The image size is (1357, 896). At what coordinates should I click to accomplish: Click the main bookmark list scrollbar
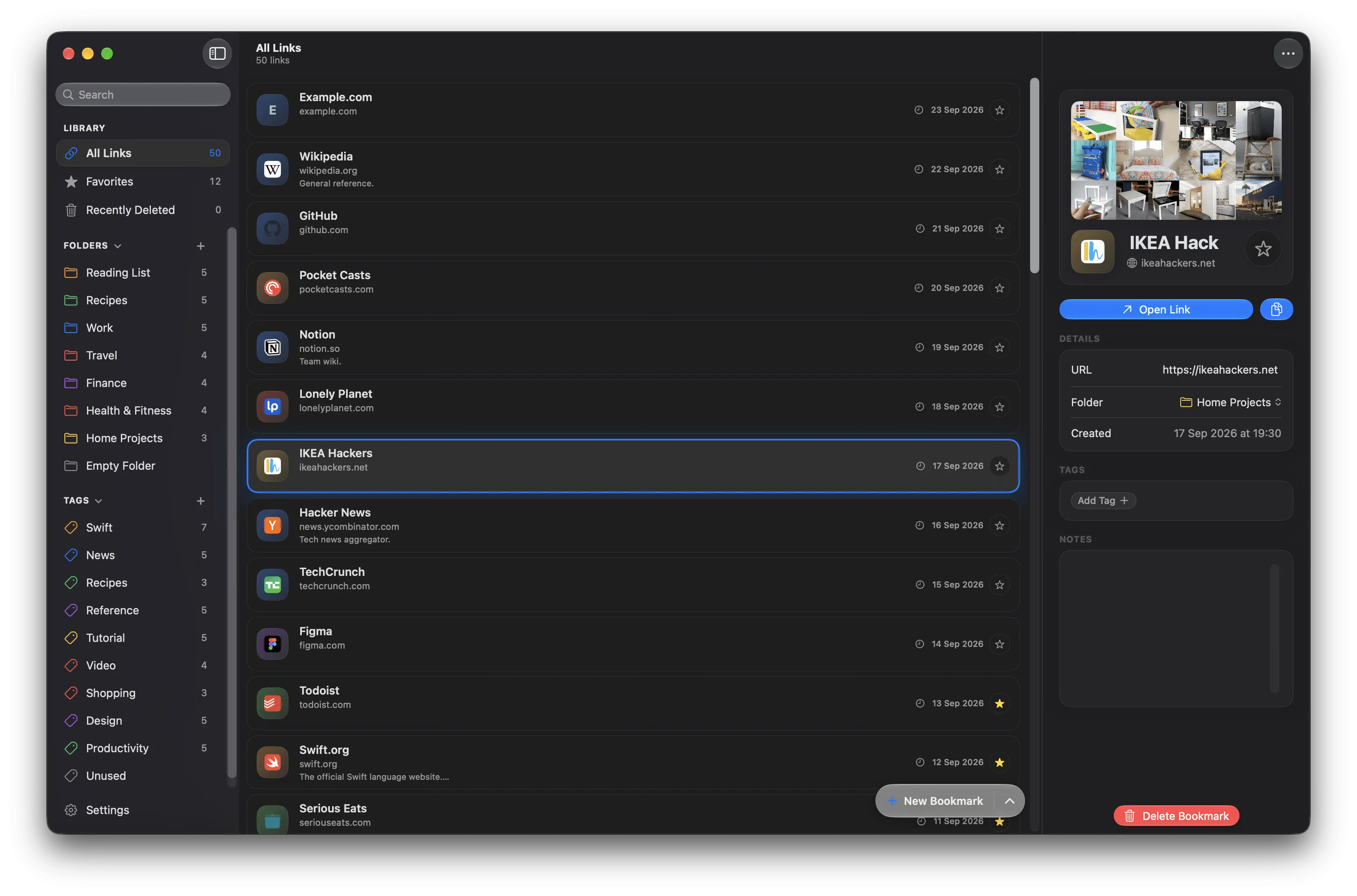tap(1034, 176)
